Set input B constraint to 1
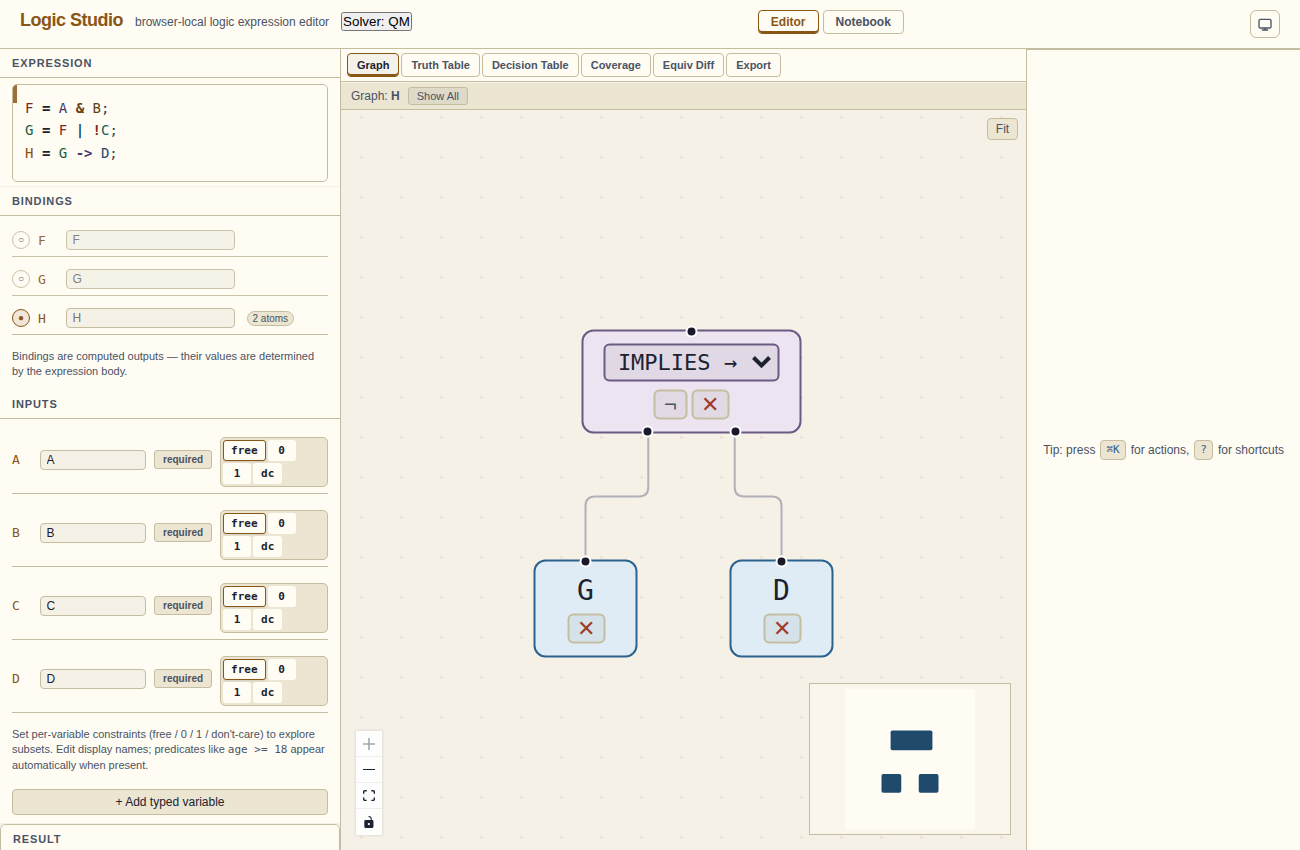This screenshot has width=1300, height=850. tap(236, 546)
